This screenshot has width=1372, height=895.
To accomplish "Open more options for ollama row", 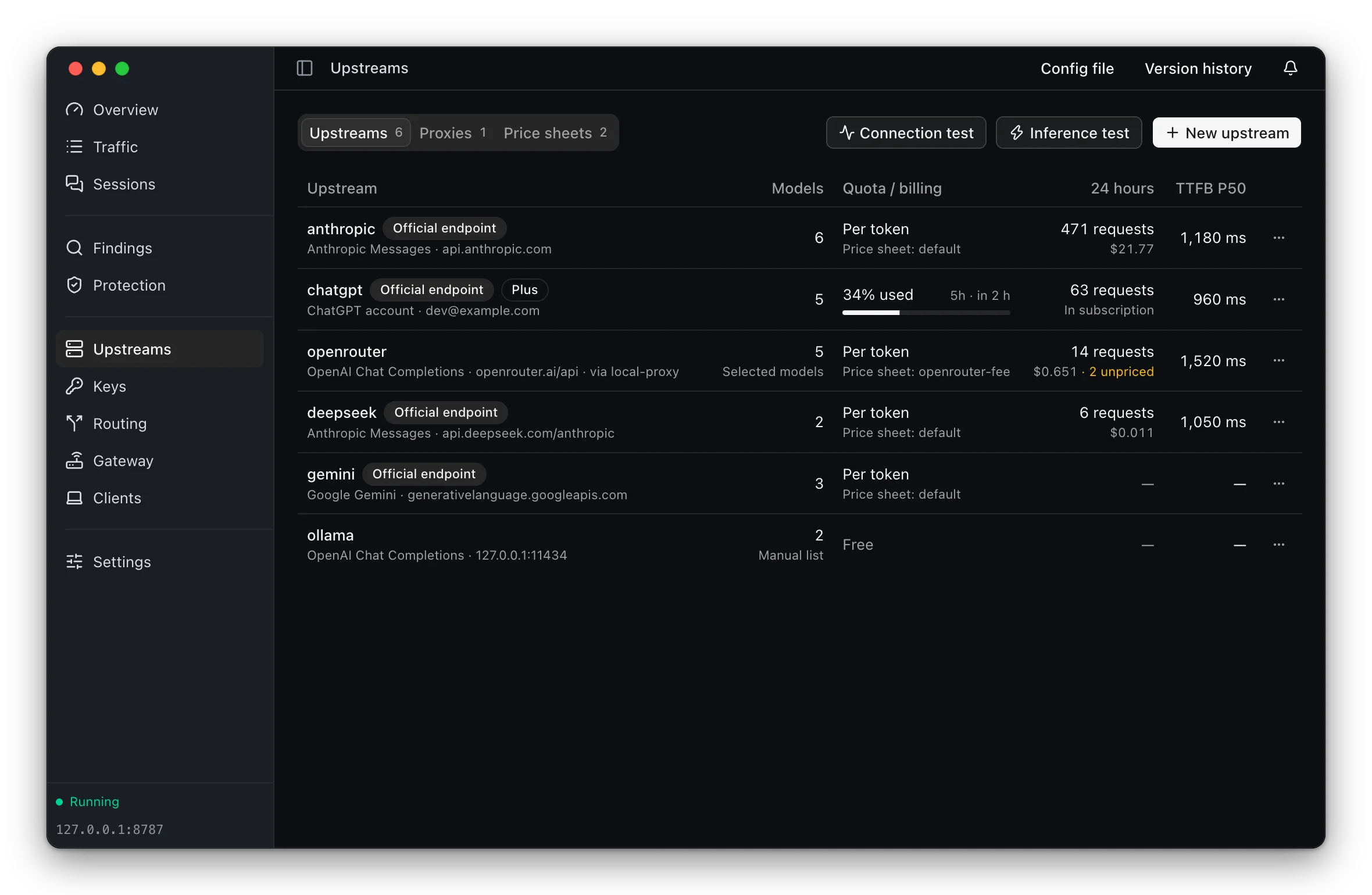I will 1279,545.
